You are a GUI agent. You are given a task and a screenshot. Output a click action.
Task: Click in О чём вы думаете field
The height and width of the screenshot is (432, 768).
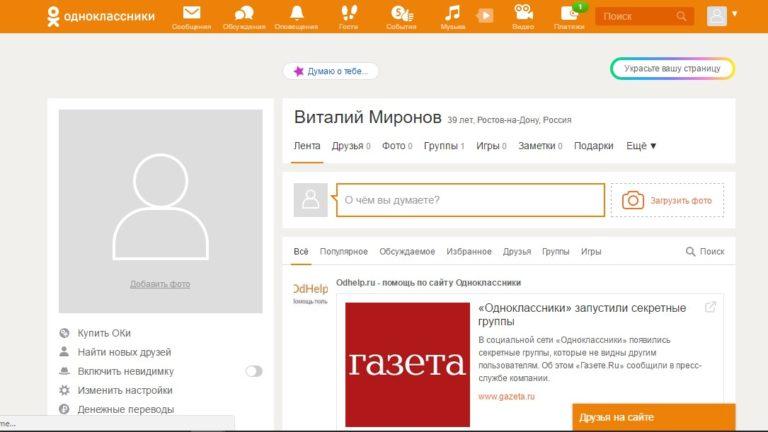470,200
